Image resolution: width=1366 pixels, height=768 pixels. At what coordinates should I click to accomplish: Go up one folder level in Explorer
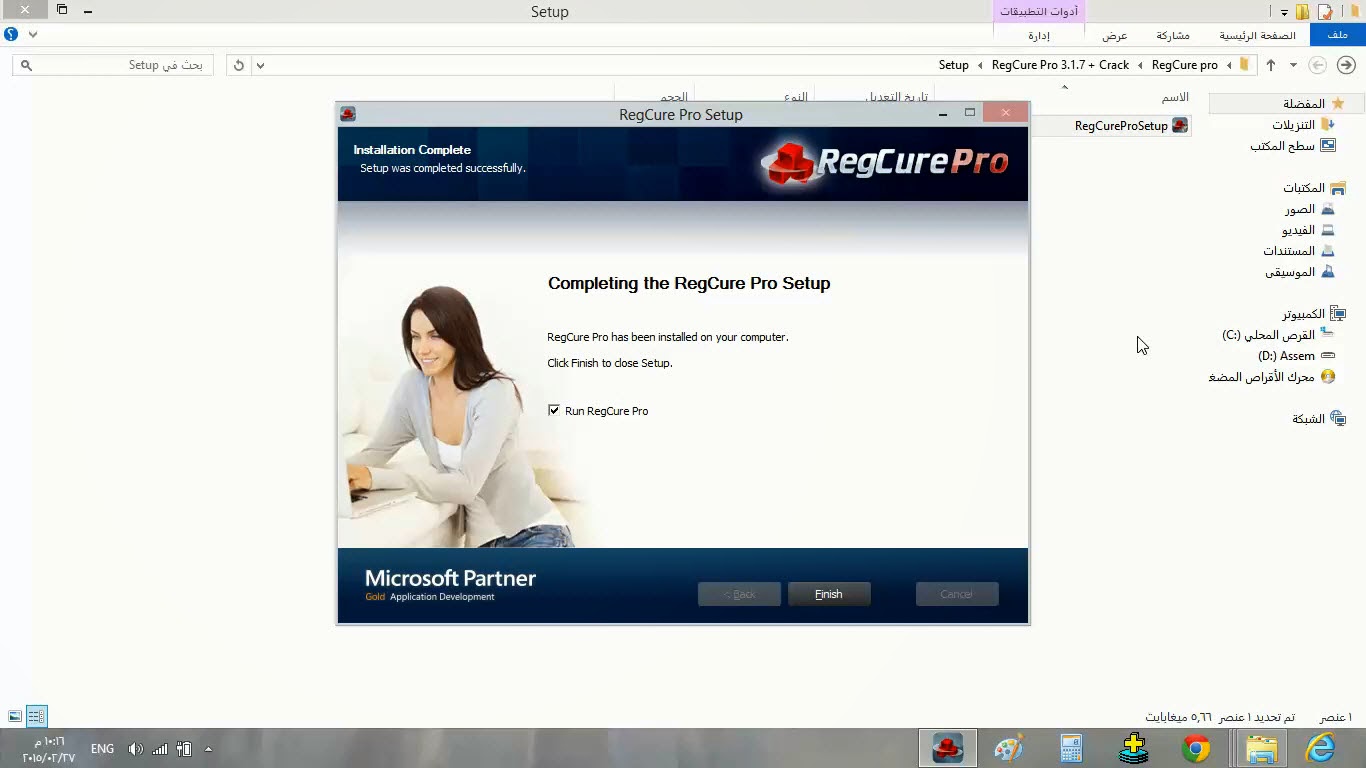point(1271,65)
